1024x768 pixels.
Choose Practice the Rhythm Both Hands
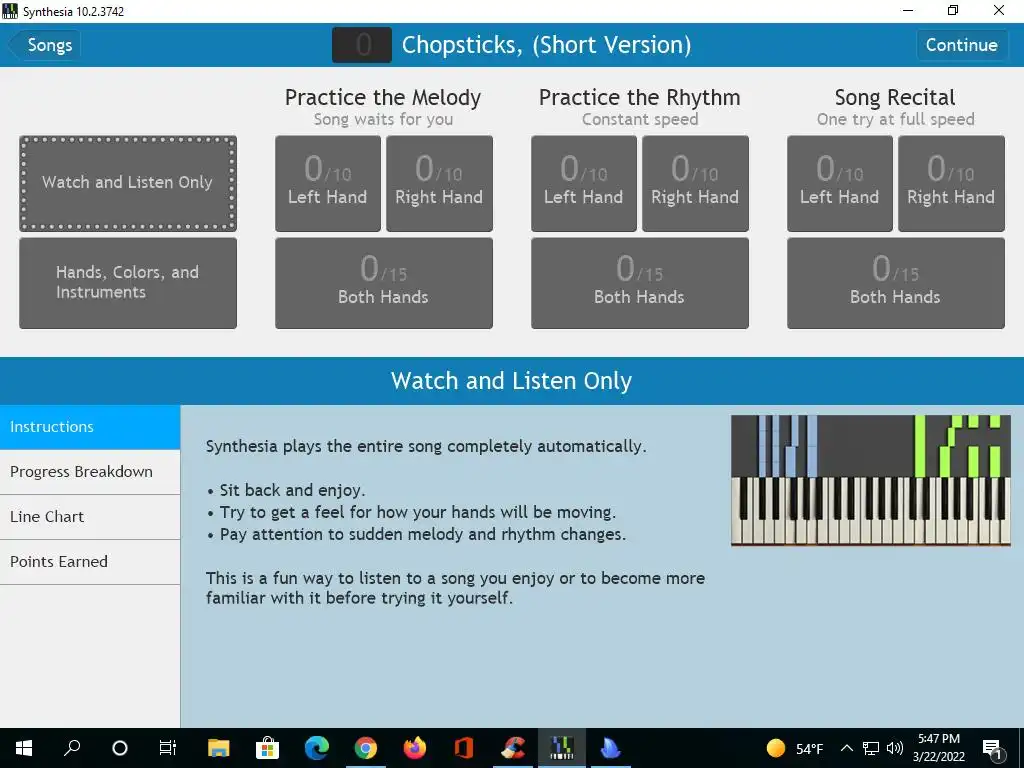640,283
